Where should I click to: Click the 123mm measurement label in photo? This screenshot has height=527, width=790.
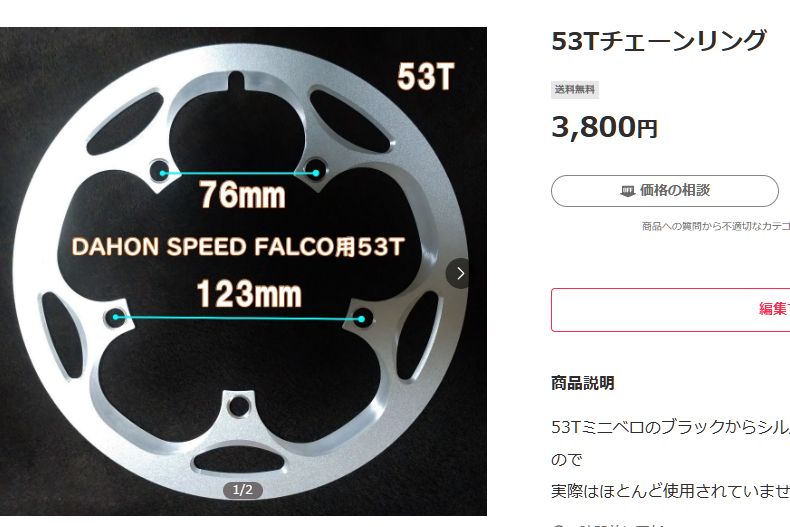click(x=249, y=294)
